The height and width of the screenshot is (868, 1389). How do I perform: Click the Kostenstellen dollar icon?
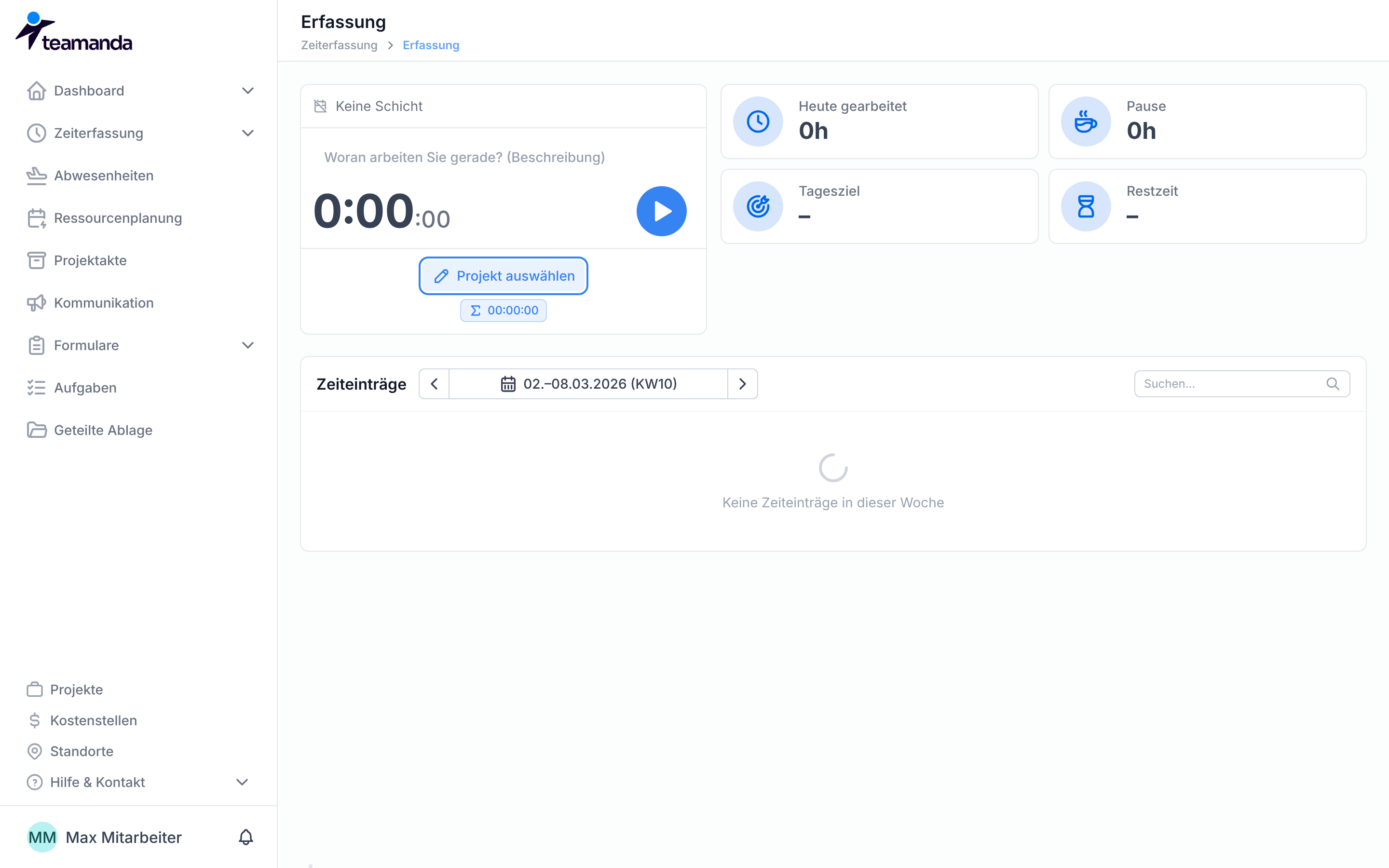click(x=34, y=720)
